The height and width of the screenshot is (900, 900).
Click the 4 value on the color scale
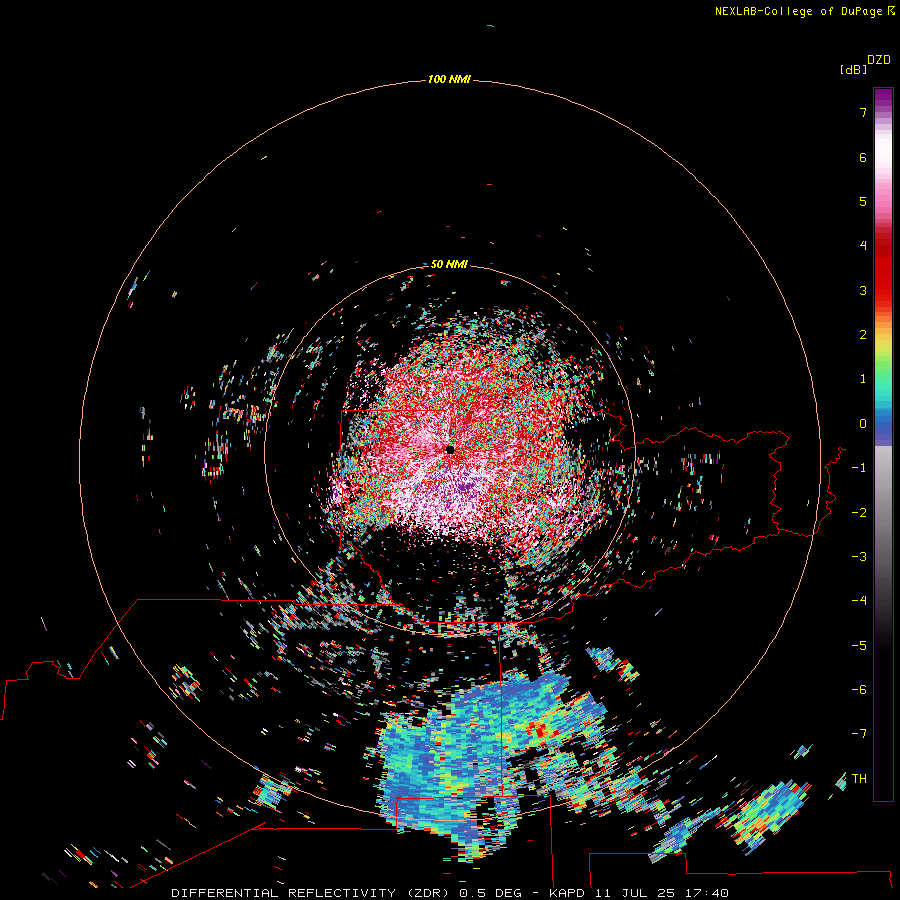(x=863, y=246)
